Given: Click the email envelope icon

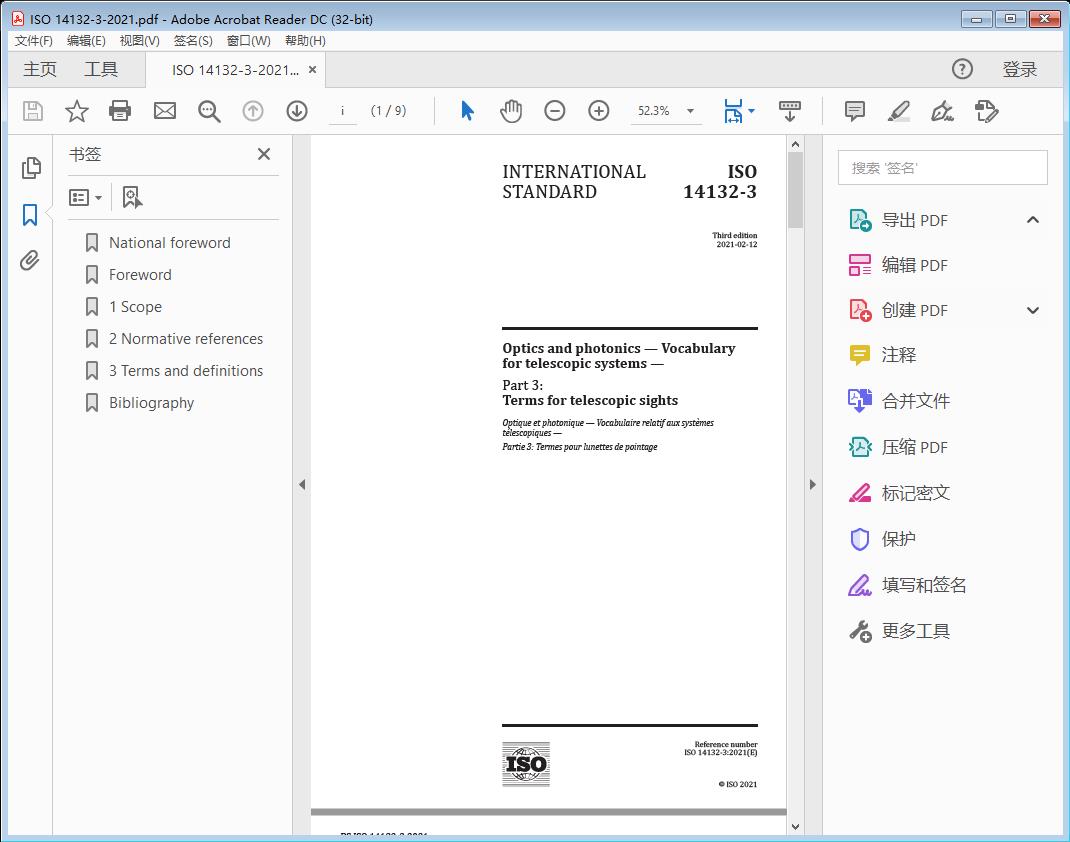Looking at the screenshot, I should tap(165, 111).
